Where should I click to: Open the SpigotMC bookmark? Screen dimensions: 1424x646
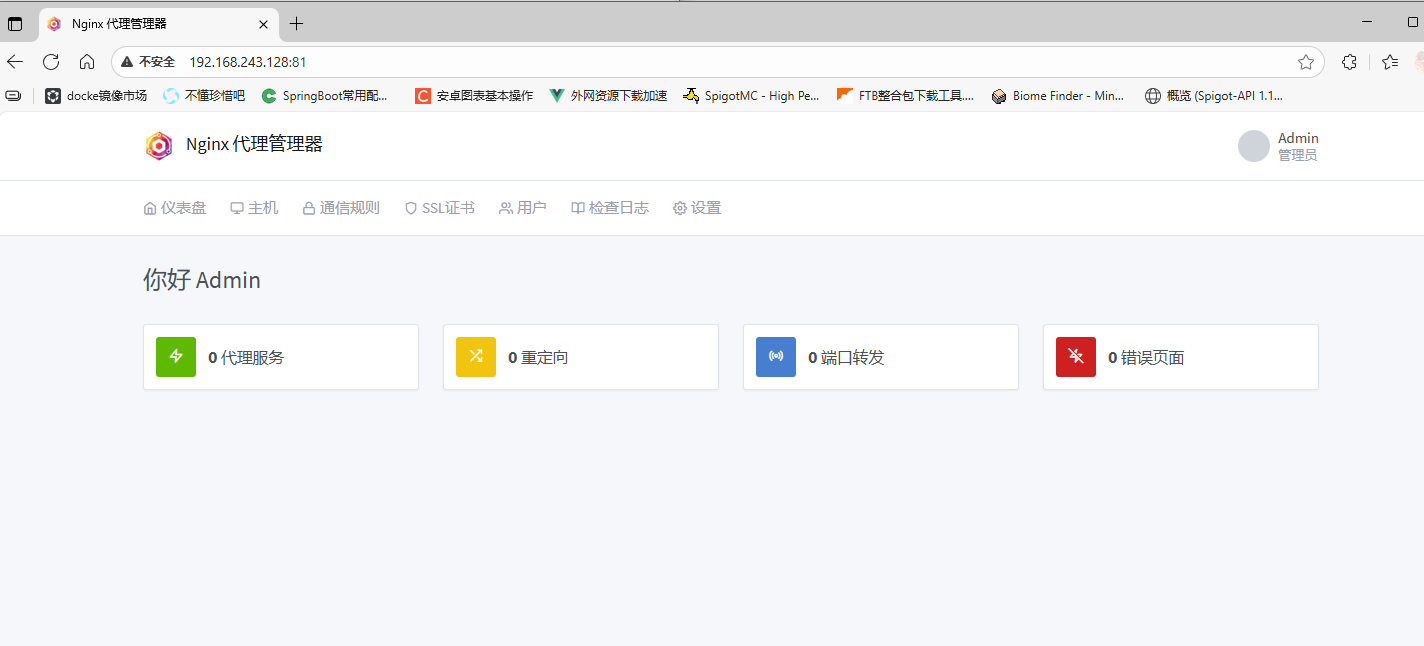coord(751,96)
